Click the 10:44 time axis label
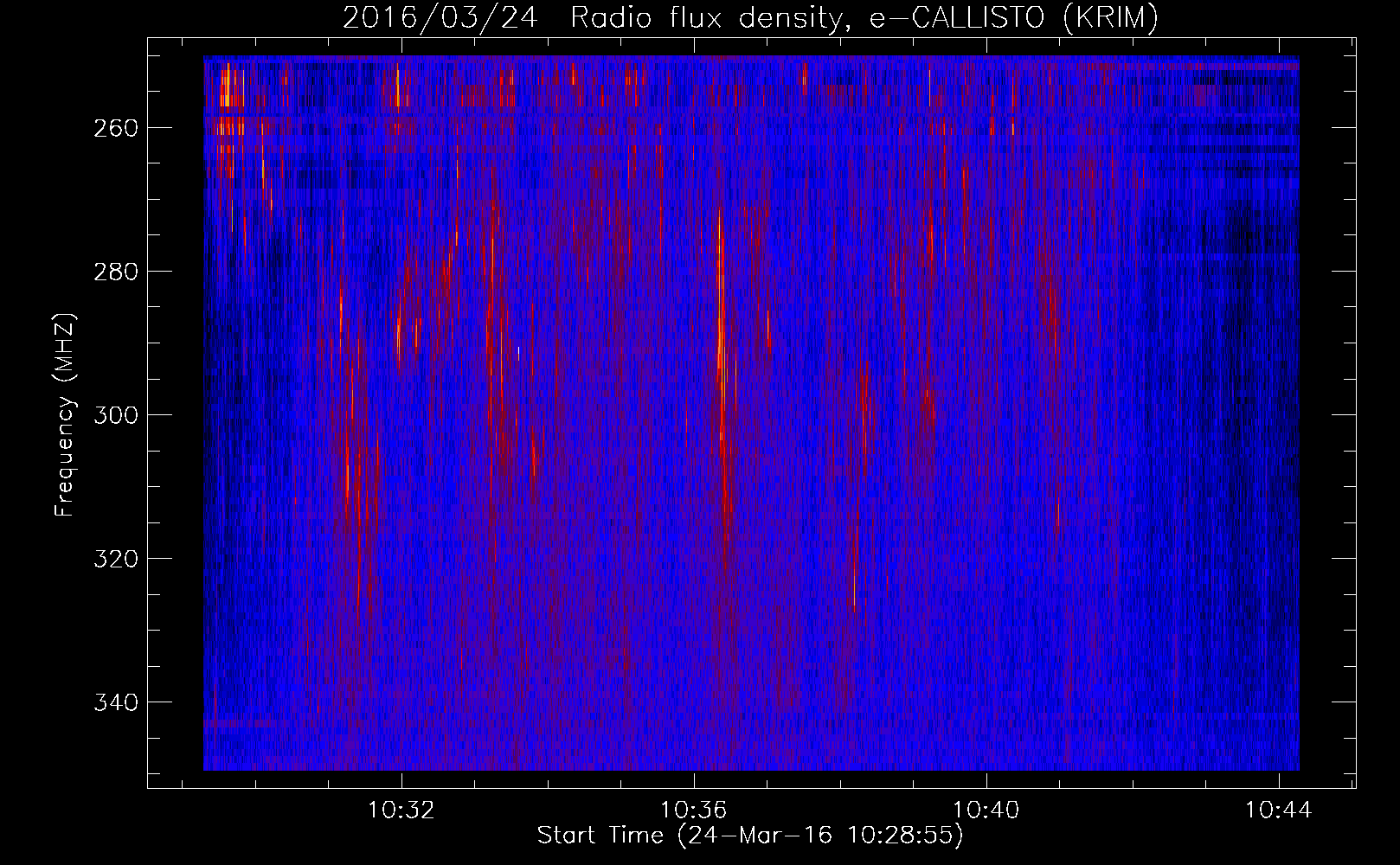 (x=1279, y=811)
